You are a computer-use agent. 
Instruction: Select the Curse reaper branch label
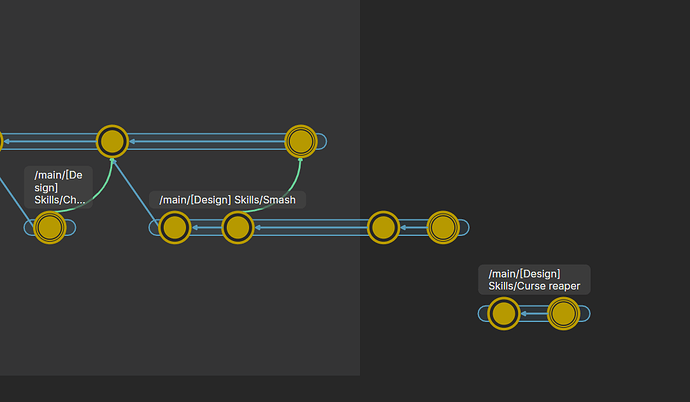point(534,280)
